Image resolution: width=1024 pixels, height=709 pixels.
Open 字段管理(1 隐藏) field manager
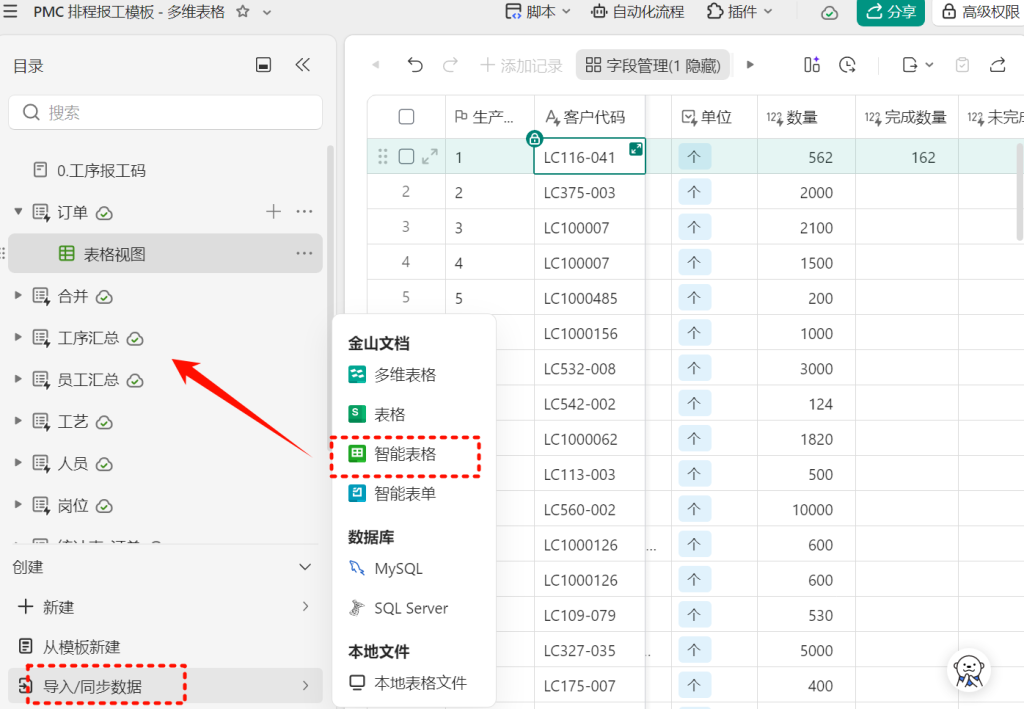pyautogui.click(x=653, y=65)
